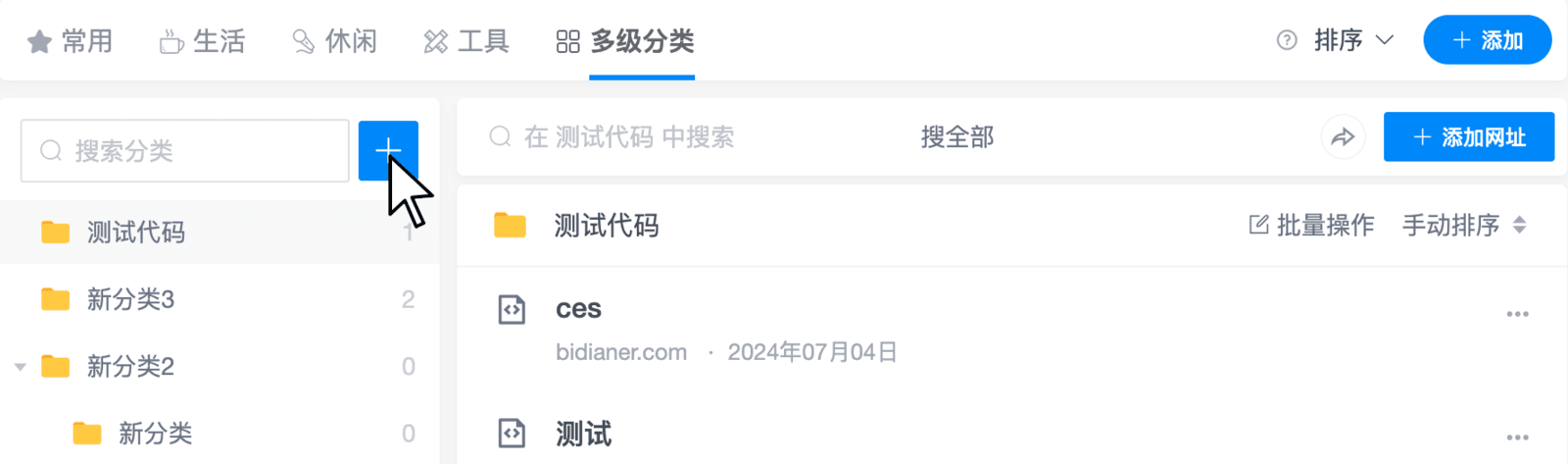Screen dimensions: 1568x464
Task: Click the 批量操作 edit button
Action: click(x=1311, y=226)
